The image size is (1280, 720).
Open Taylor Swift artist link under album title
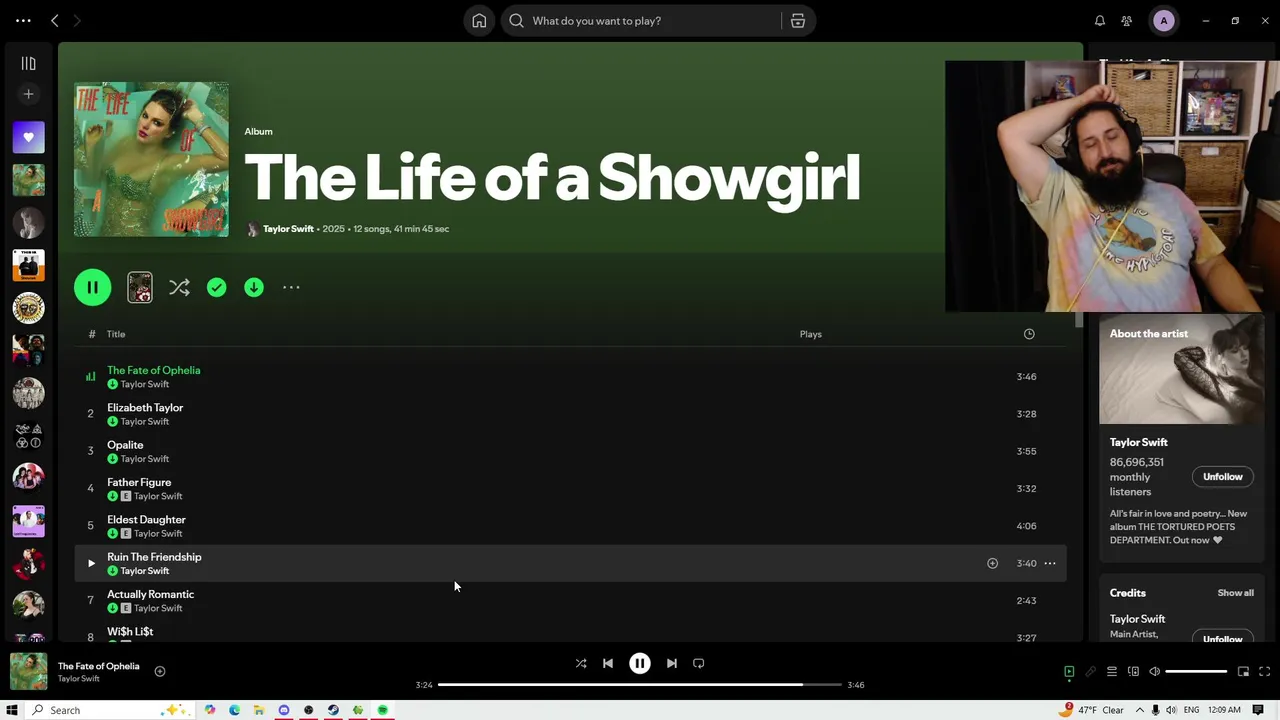[x=288, y=229]
